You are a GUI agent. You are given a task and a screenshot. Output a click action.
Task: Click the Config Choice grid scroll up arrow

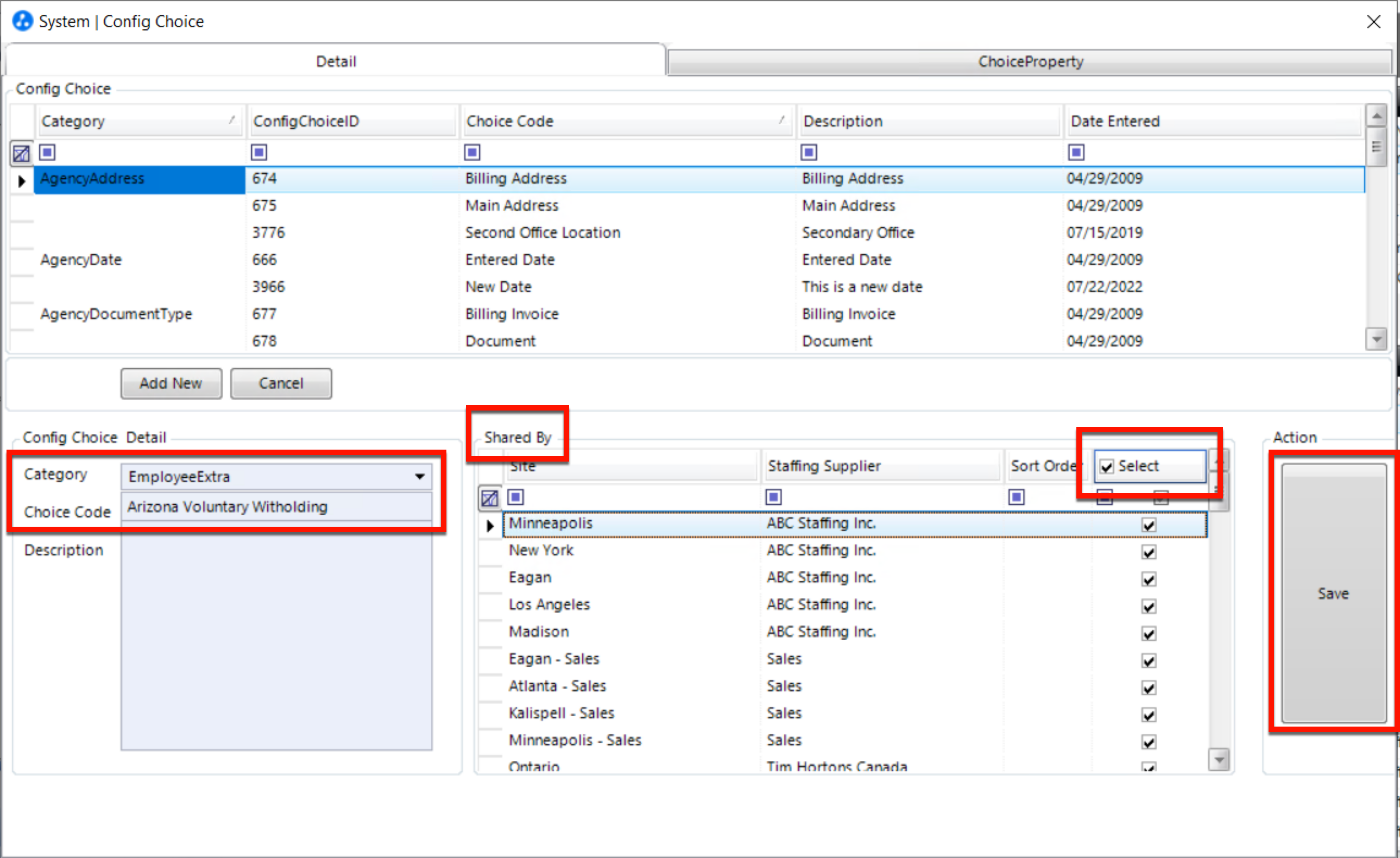click(x=1376, y=116)
